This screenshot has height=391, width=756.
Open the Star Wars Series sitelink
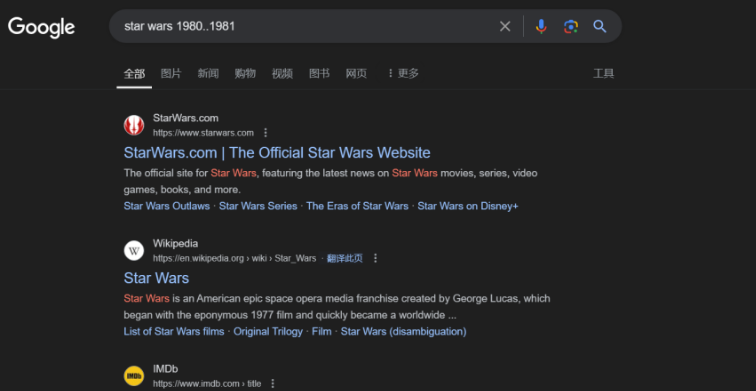[x=258, y=206]
